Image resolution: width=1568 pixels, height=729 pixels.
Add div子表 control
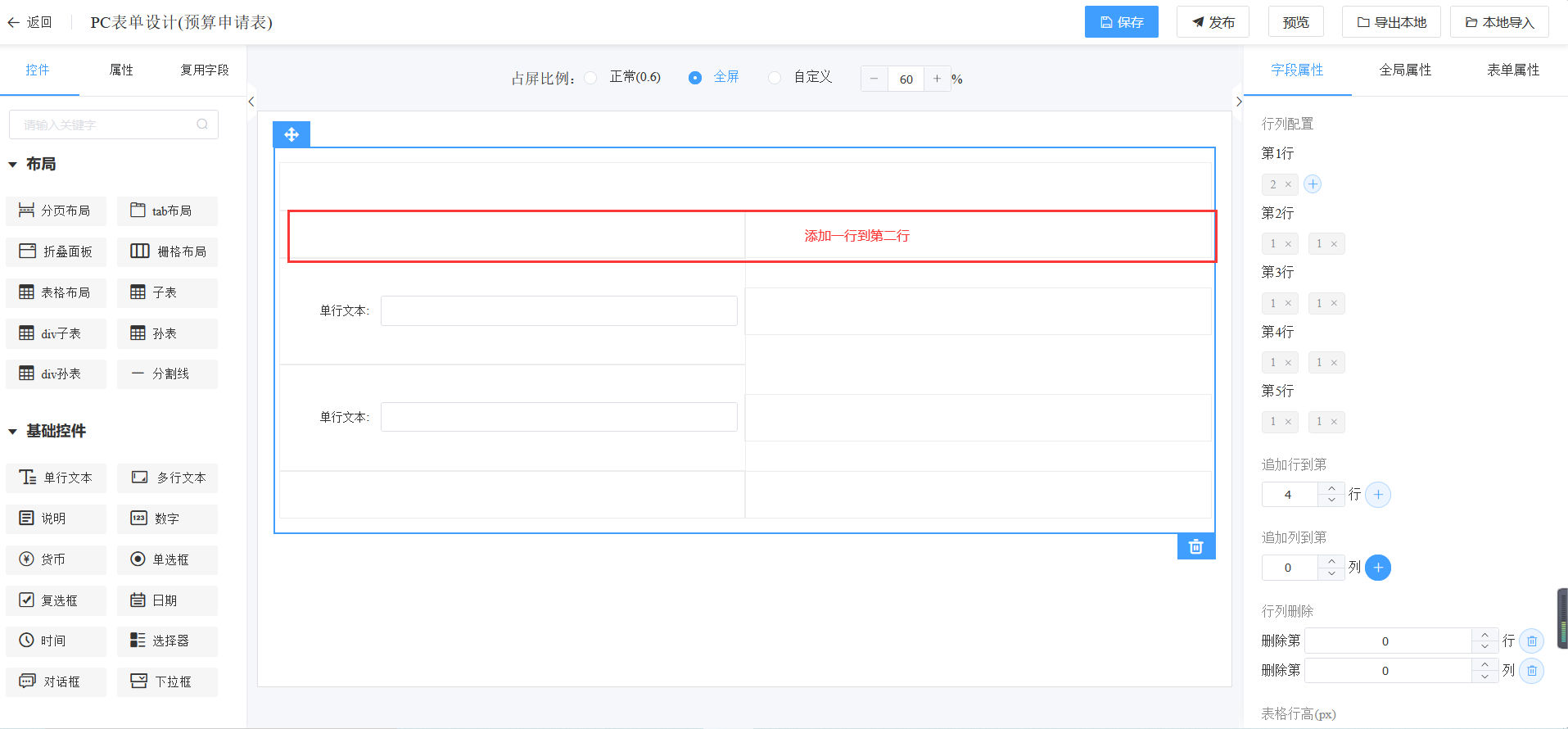tap(56, 333)
